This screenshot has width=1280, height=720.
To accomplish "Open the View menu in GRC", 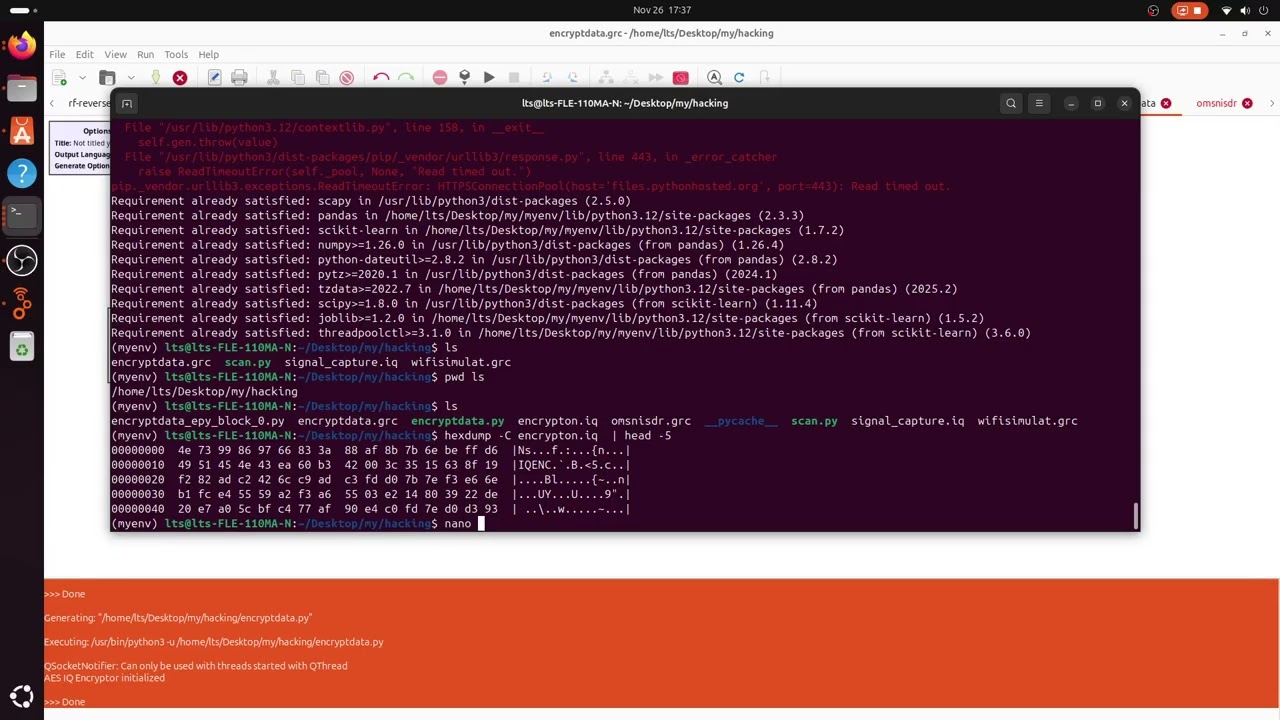I will [x=115, y=54].
